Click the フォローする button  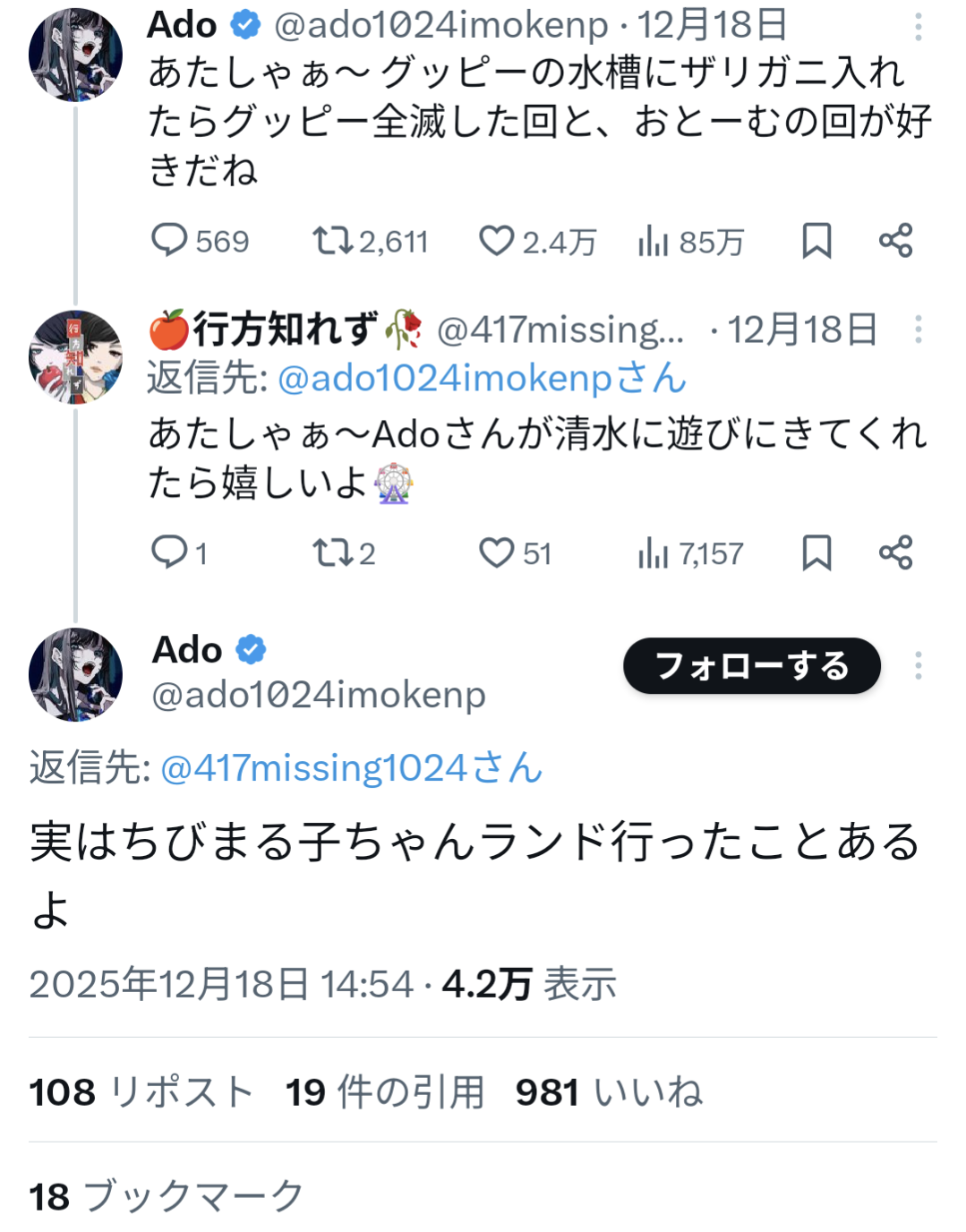[751, 665]
